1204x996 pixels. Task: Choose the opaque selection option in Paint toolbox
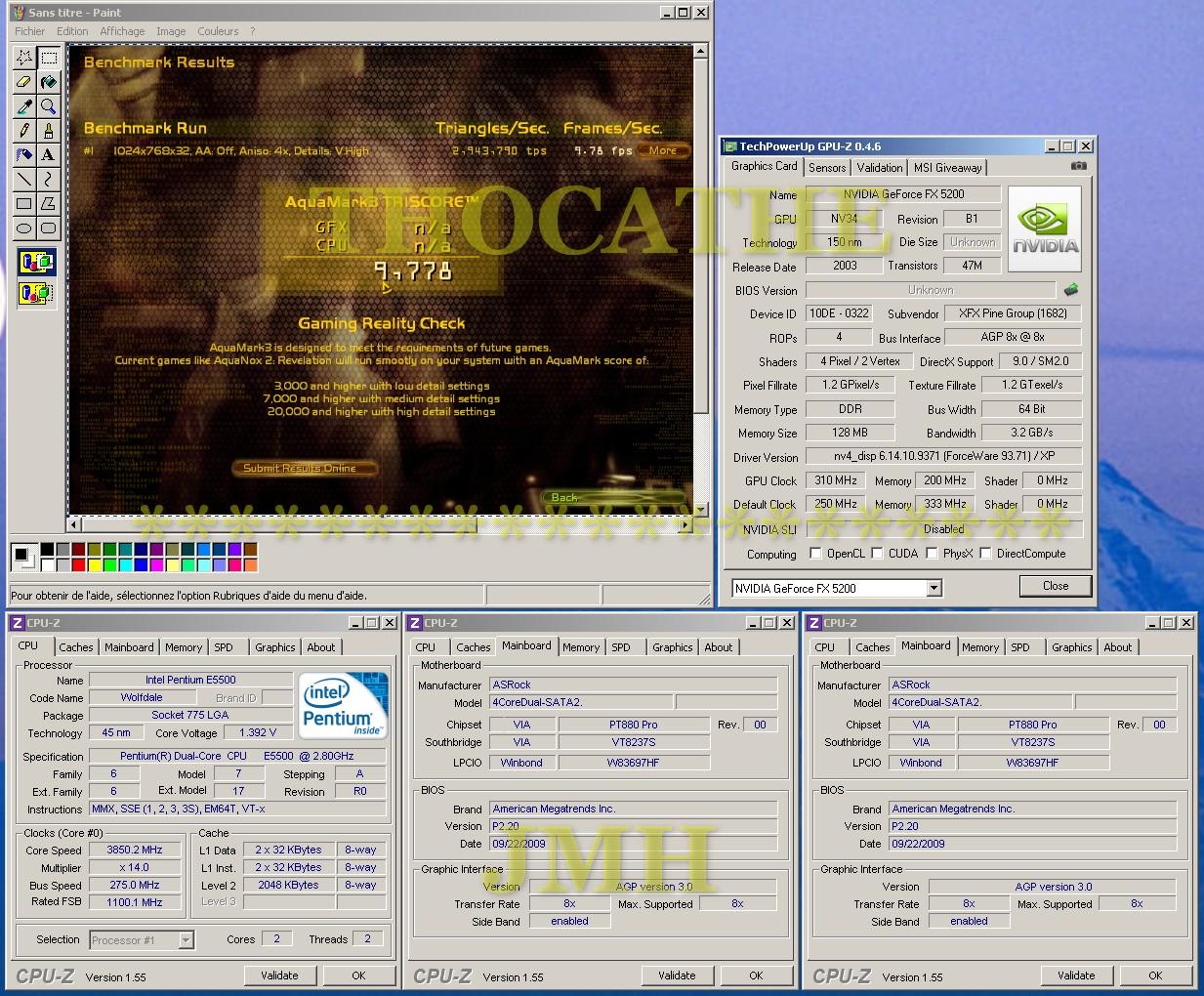pyautogui.click(x=36, y=263)
